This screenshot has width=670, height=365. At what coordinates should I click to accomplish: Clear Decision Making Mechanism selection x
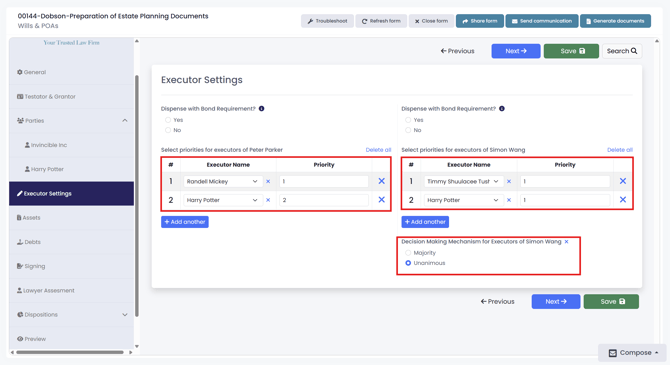567,242
